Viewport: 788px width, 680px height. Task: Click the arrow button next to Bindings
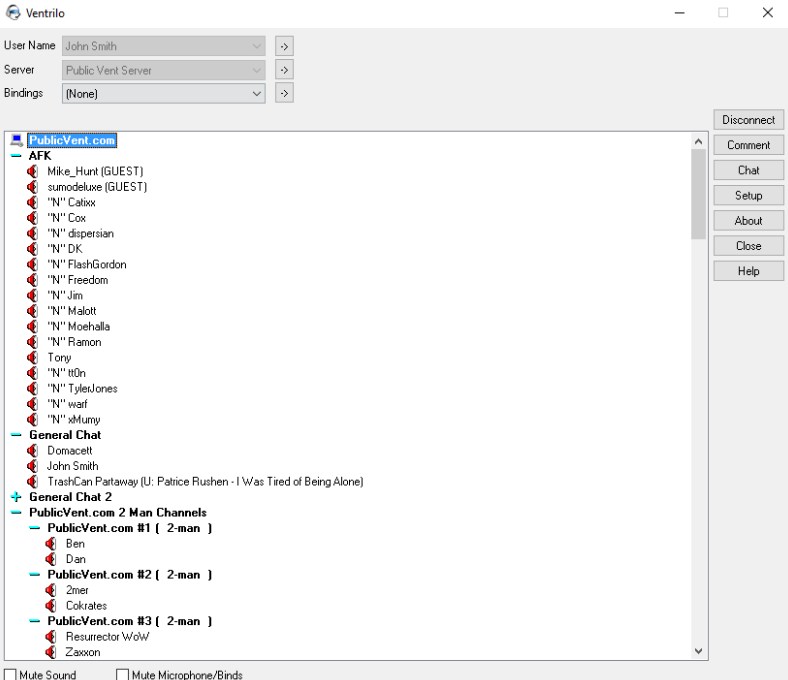(284, 93)
